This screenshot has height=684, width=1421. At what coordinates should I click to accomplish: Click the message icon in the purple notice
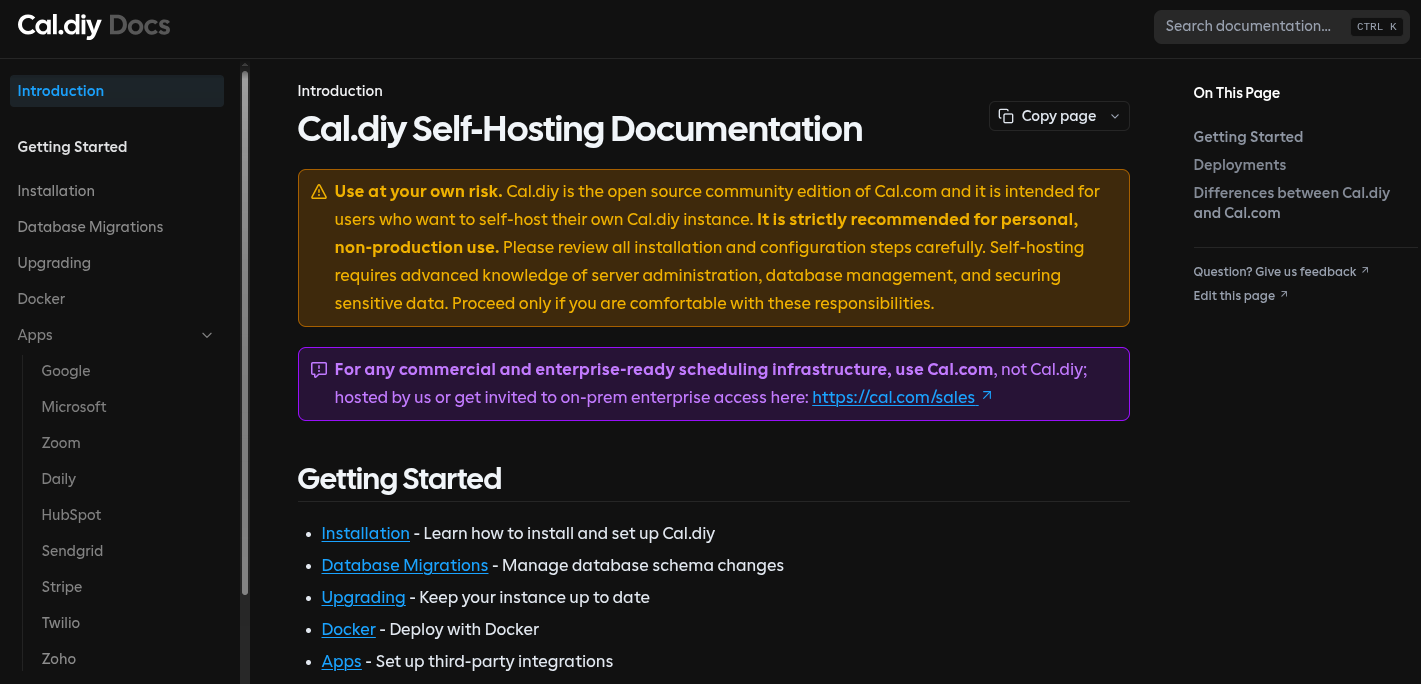tap(319, 370)
